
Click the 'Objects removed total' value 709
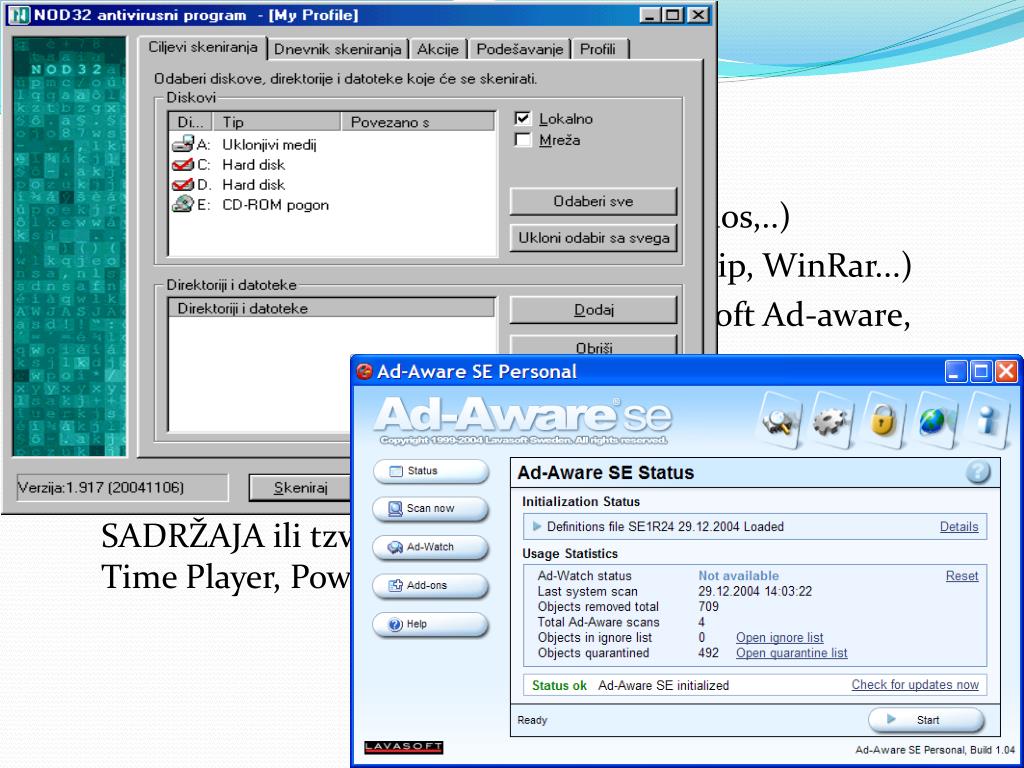tap(709, 607)
